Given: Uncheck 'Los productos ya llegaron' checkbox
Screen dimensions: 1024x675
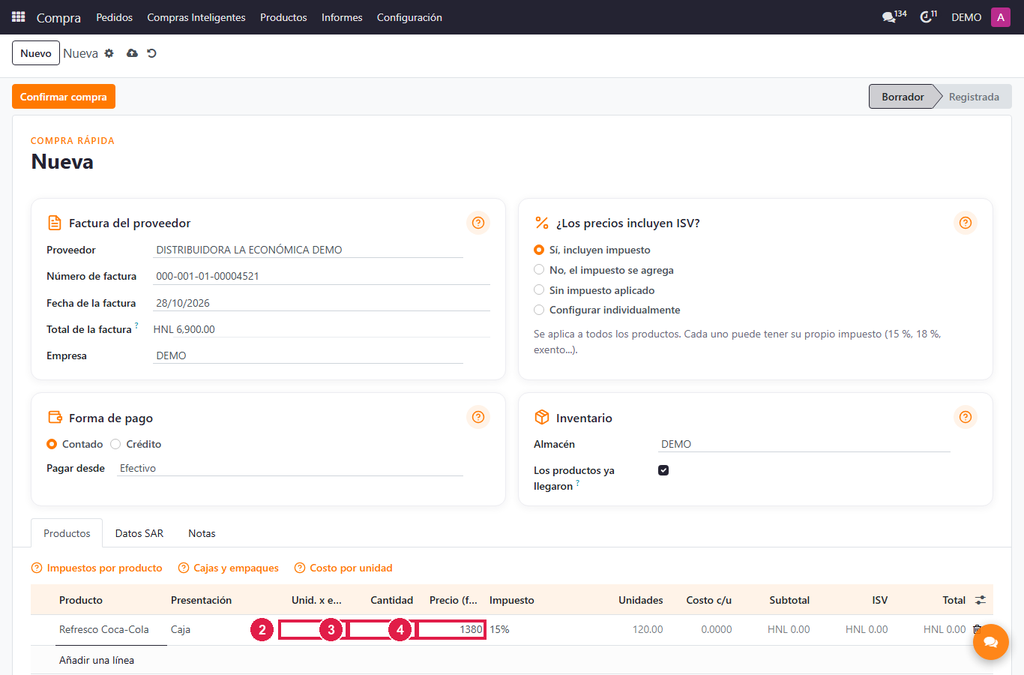Looking at the screenshot, I should 664,470.
